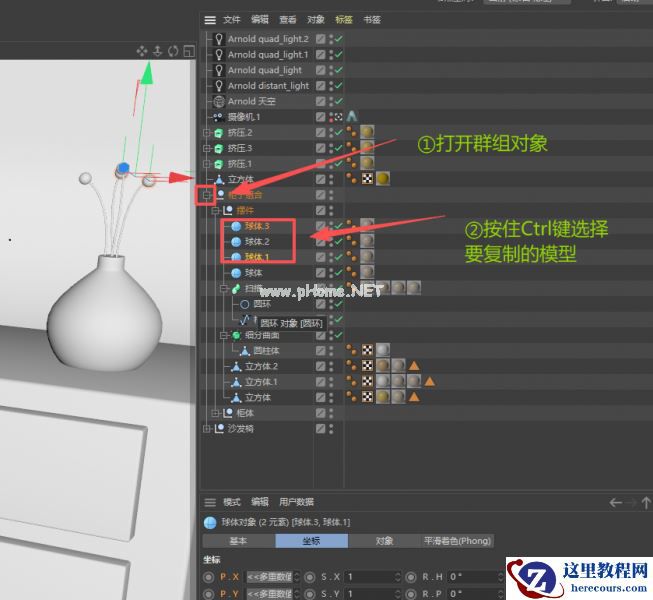Image resolution: width=653 pixels, height=600 pixels.
Task: Open the 对象 menu in Object Manager
Action: pyautogui.click(x=316, y=20)
